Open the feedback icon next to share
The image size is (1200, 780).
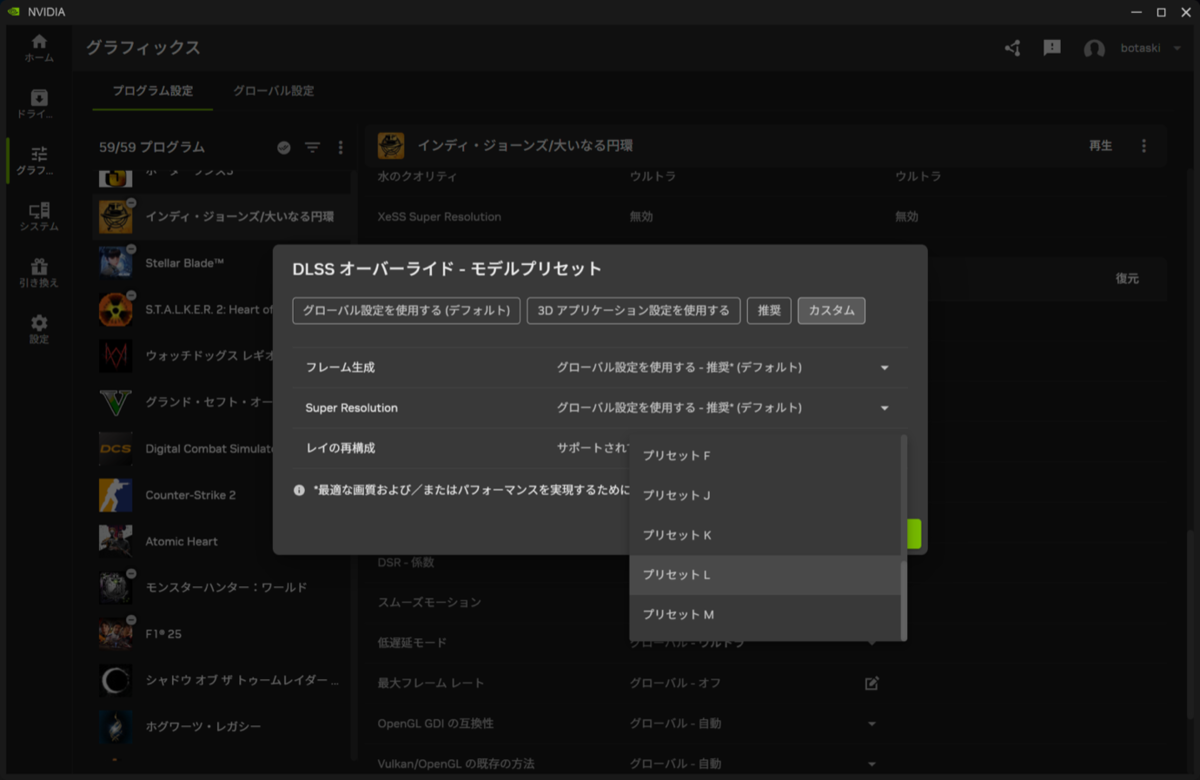1050,47
